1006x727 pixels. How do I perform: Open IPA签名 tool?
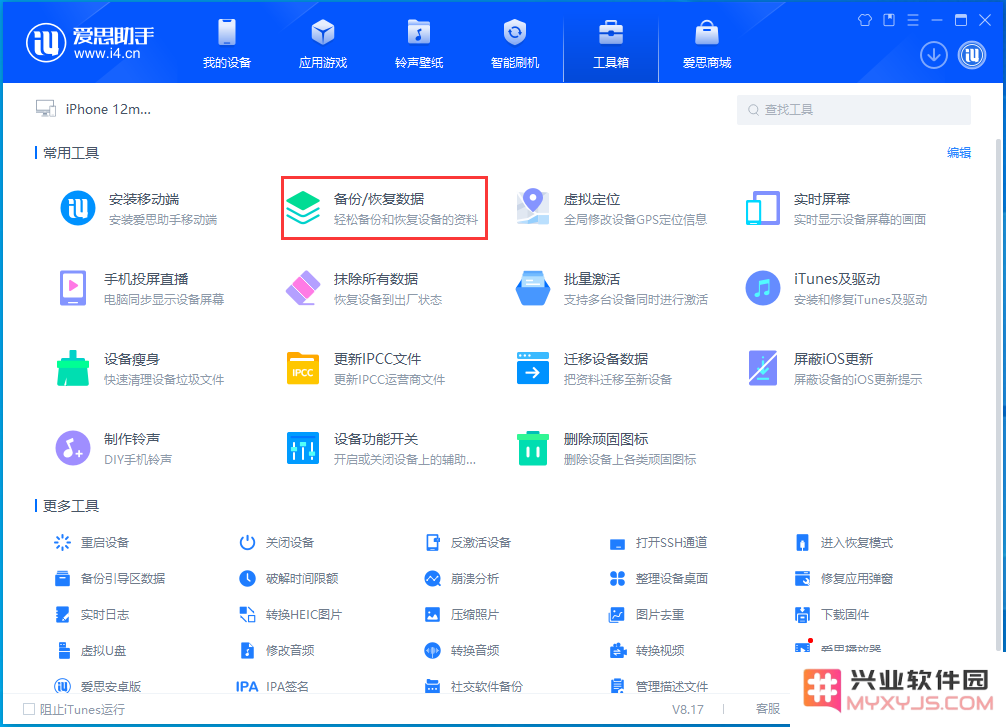point(273,687)
